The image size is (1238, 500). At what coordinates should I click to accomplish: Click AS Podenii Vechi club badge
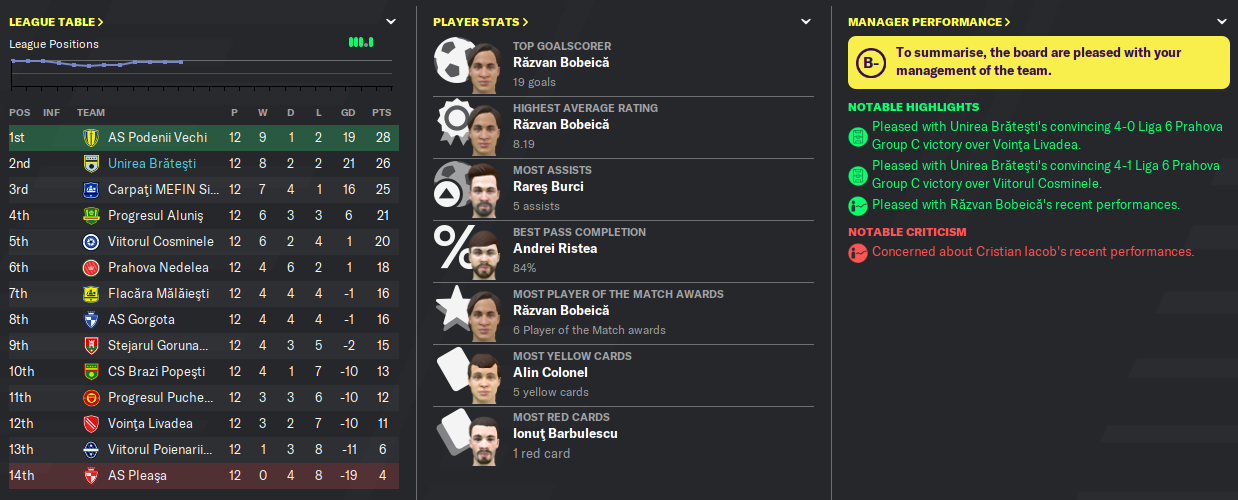[x=90, y=137]
